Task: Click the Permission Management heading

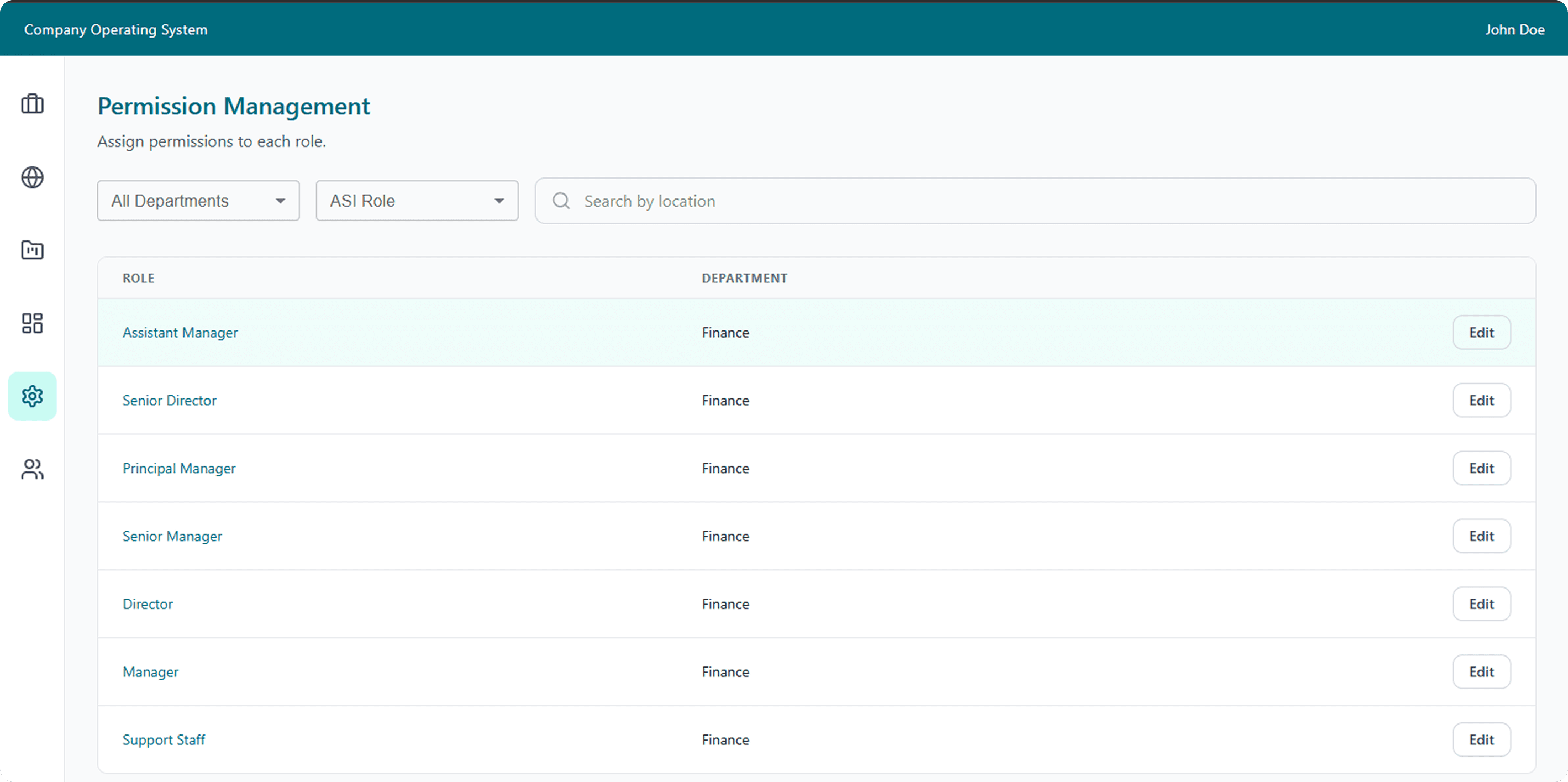Action: (x=234, y=107)
